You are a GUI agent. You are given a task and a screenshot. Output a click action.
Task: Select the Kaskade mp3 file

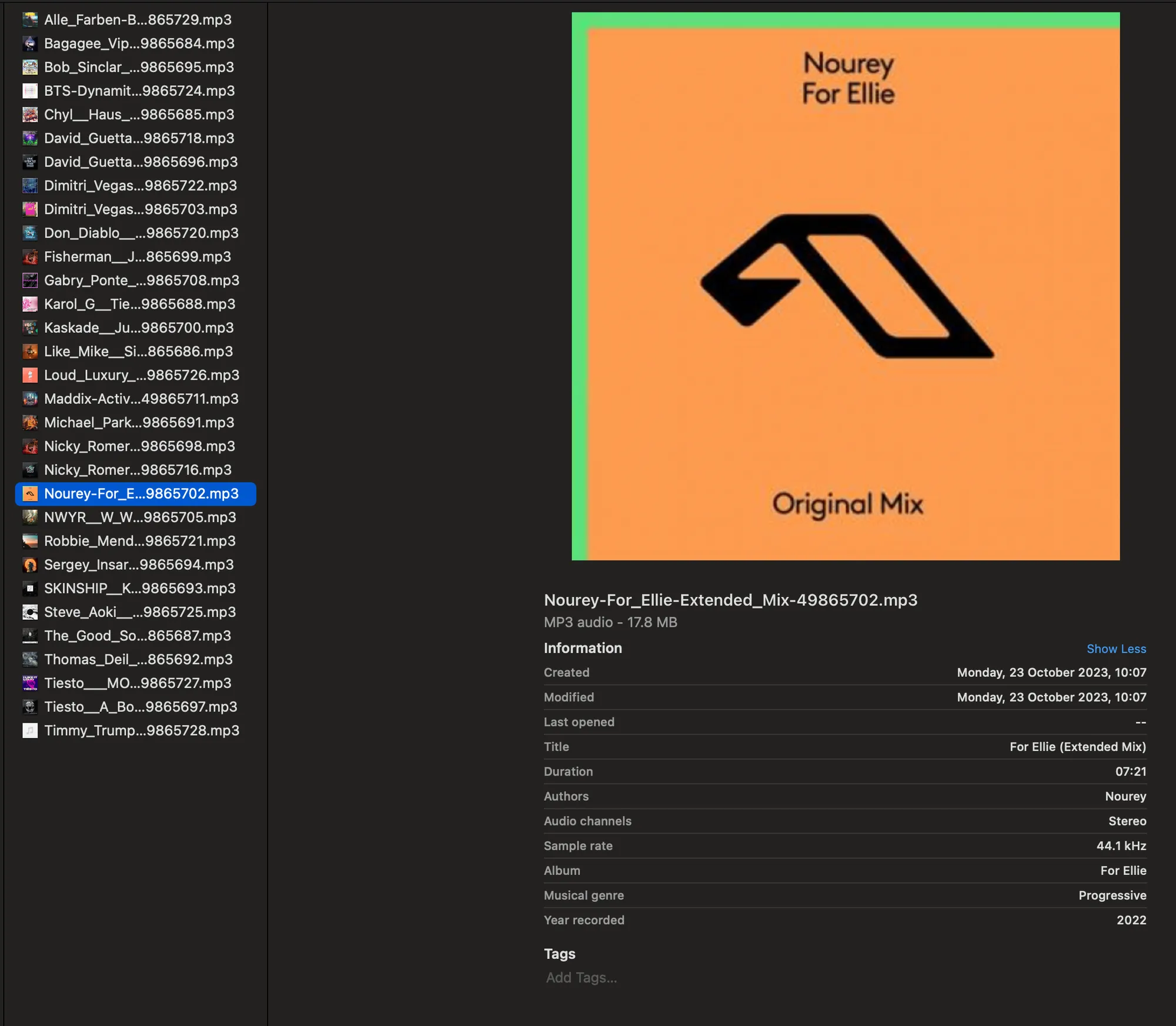click(x=138, y=327)
